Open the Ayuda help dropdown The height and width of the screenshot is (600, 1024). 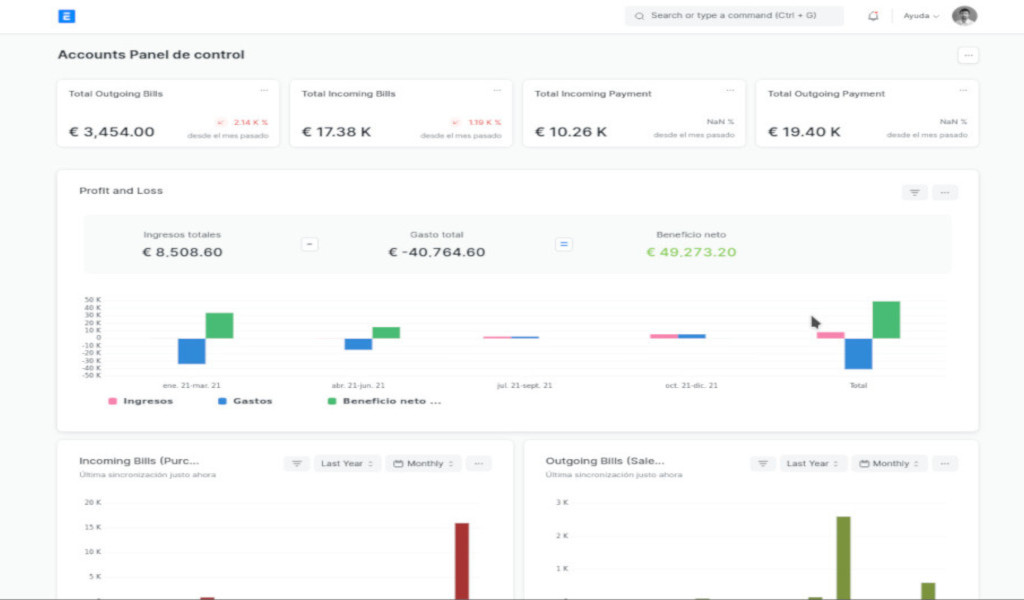point(921,16)
